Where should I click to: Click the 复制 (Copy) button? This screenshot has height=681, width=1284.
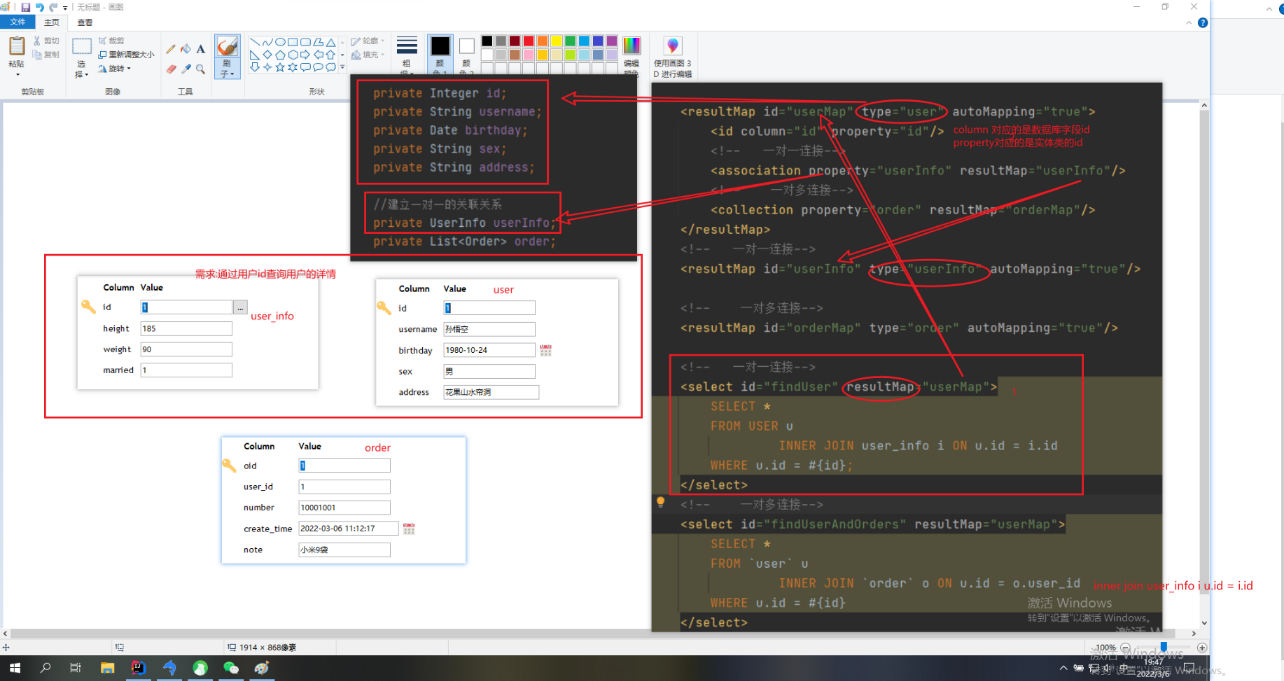[46, 55]
